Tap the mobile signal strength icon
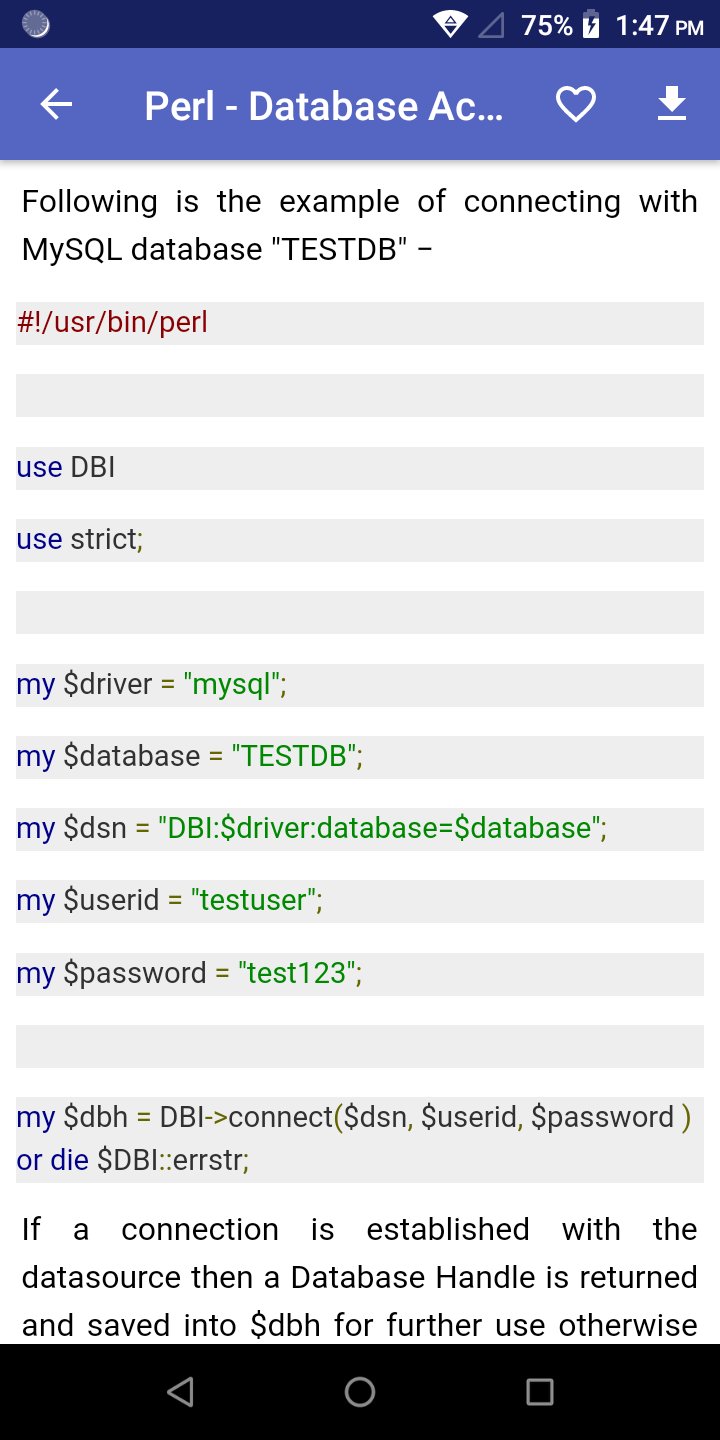 tap(492, 25)
